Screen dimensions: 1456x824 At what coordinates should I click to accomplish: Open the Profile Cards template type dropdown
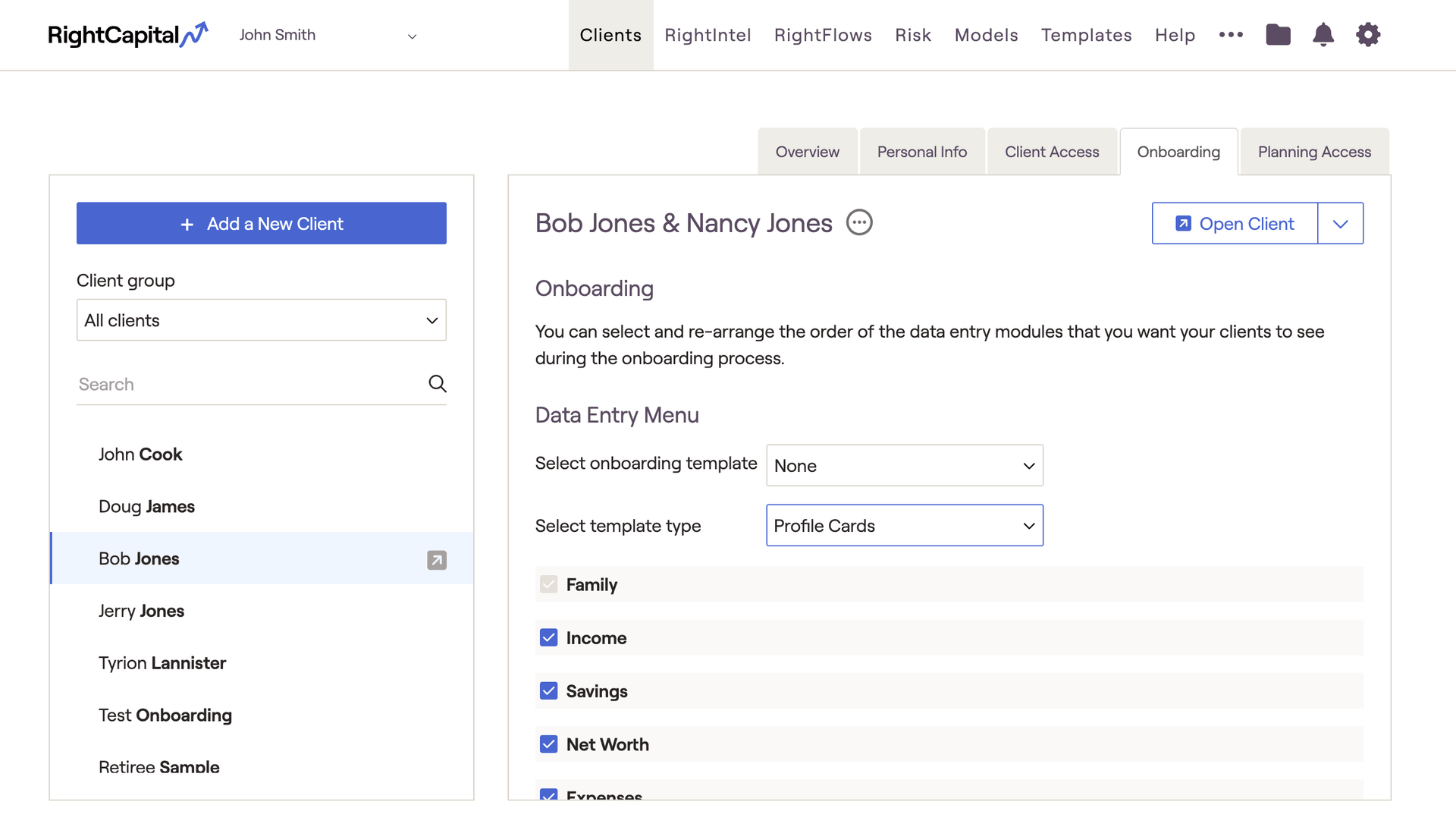click(x=905, y=525)
